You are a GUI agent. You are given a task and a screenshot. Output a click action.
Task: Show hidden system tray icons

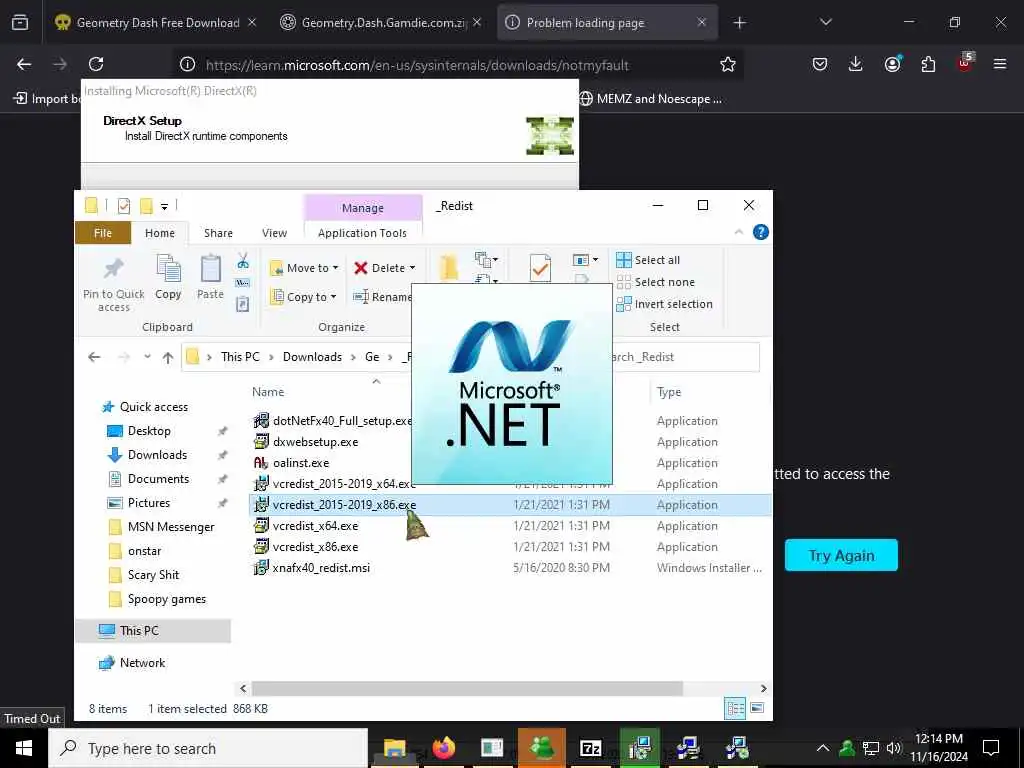pyautogui.click(x=823, y=748)
